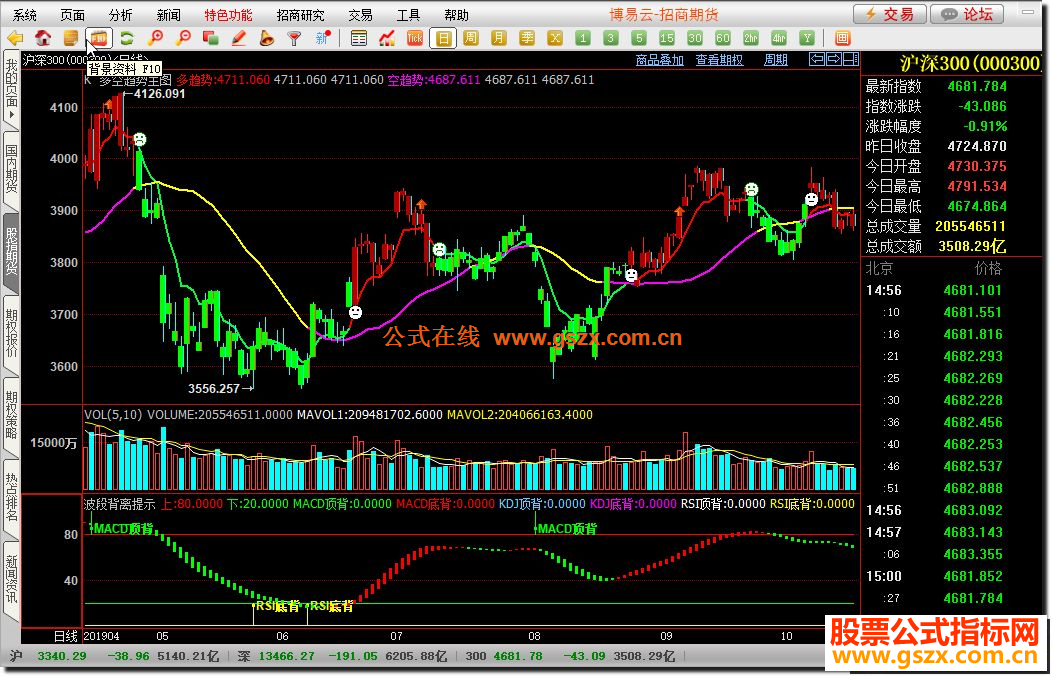
Task: Click the 商品叠加 link
Action: click(x=660, y=60)
